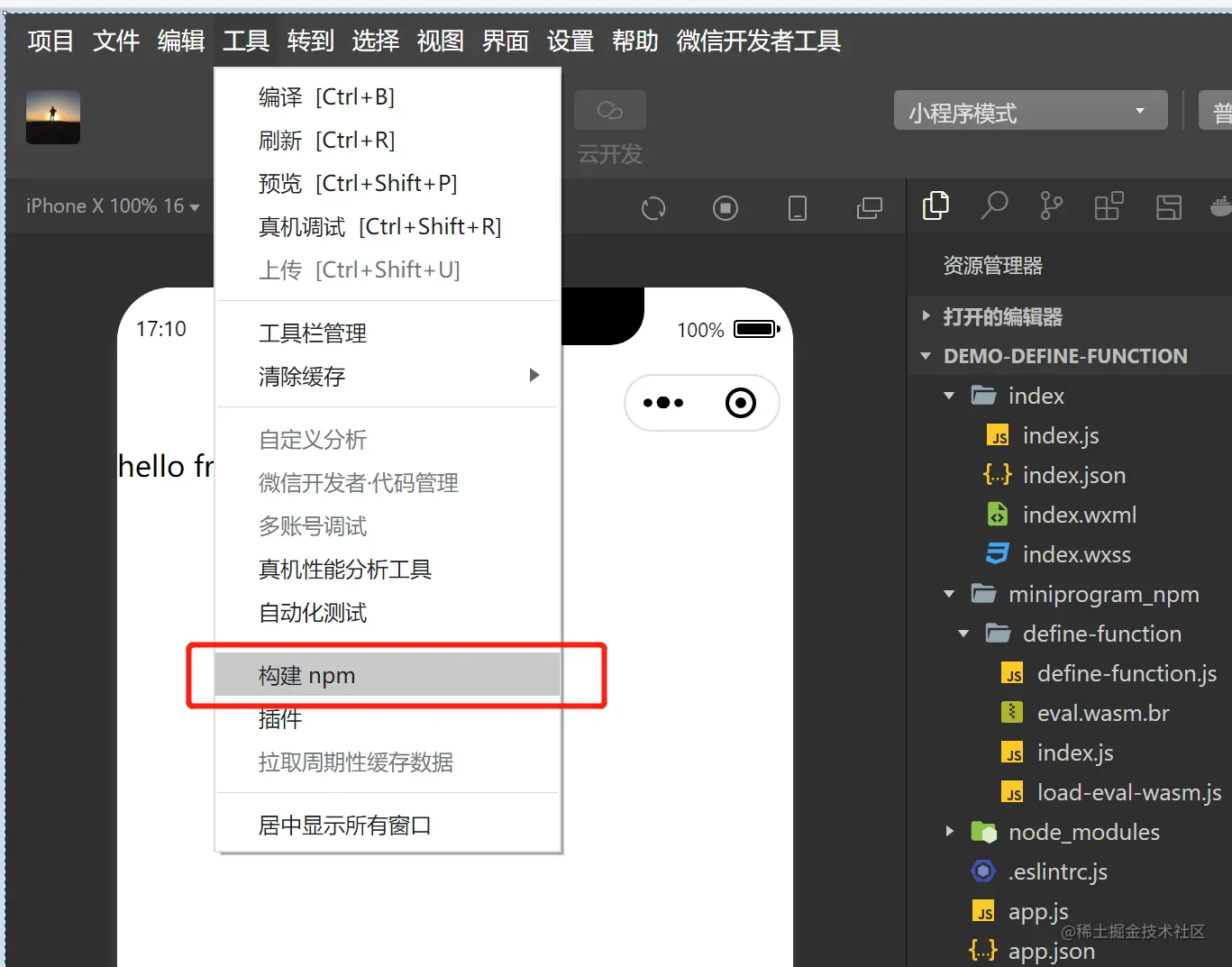Open the index.wxml file
The width and height of the screenshot is (1232, 967).
[x=1070, y=515]
